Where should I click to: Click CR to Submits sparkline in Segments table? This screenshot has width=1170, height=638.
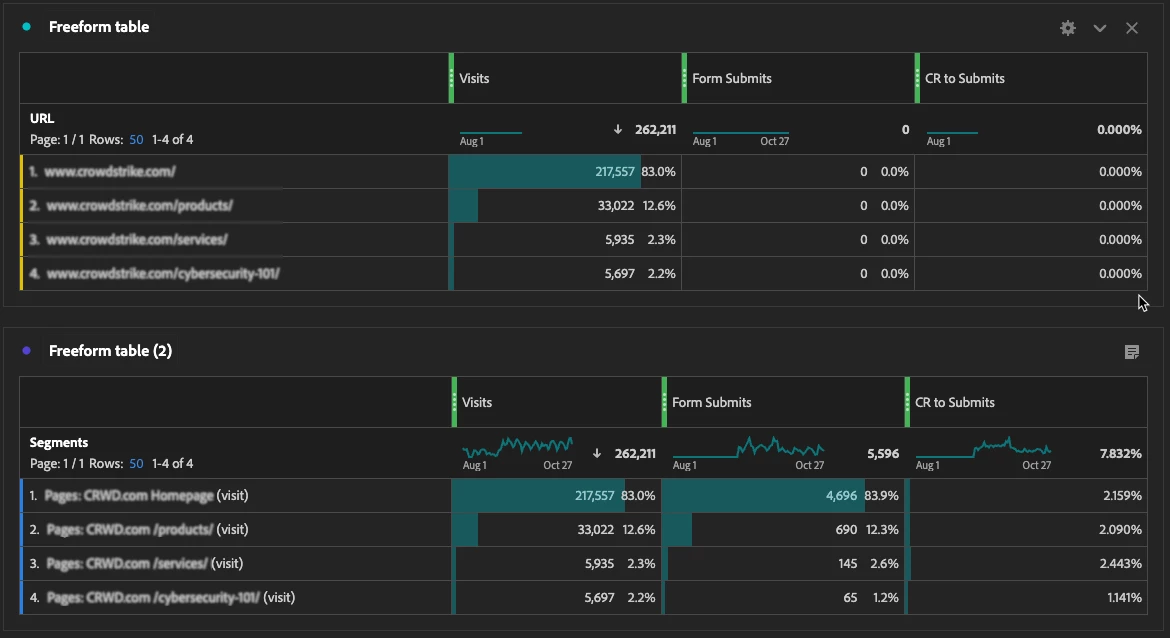coord(983,447)
